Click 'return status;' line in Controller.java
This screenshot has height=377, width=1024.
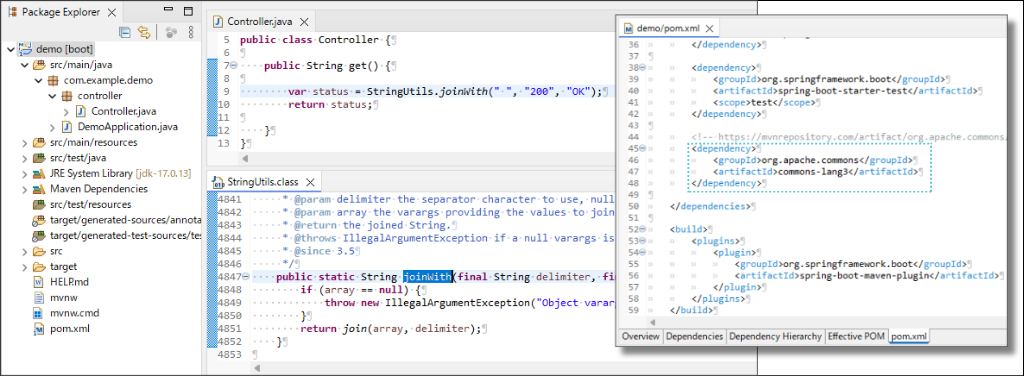click(329, 105)
